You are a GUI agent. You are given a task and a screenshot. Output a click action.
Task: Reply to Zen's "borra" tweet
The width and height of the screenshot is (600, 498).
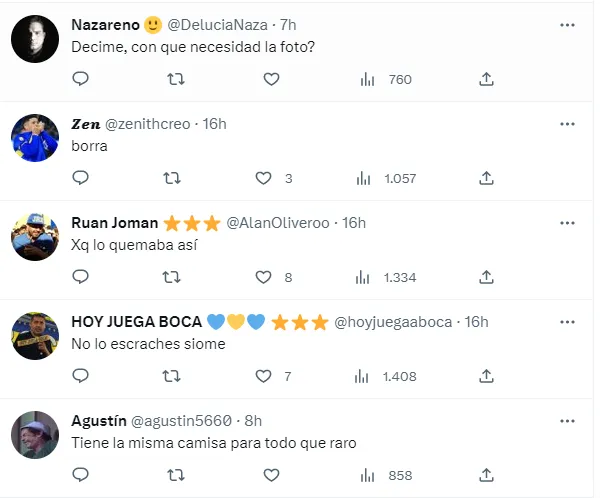point(82,178)
